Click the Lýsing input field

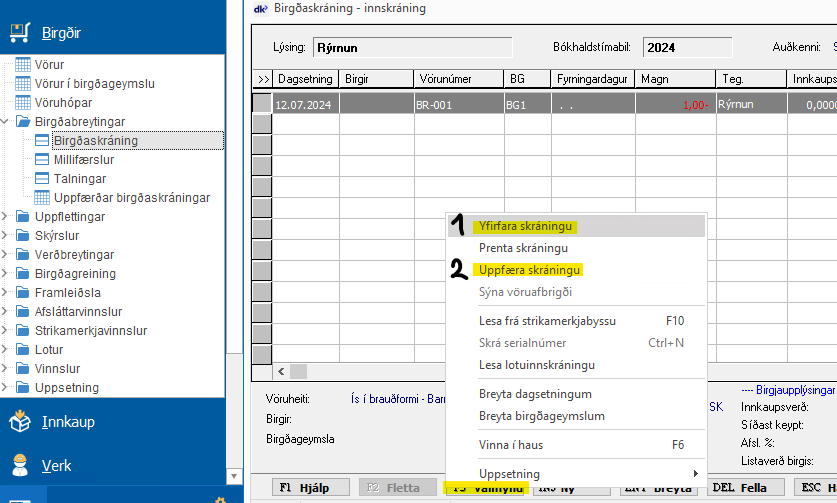coord(411,47)
